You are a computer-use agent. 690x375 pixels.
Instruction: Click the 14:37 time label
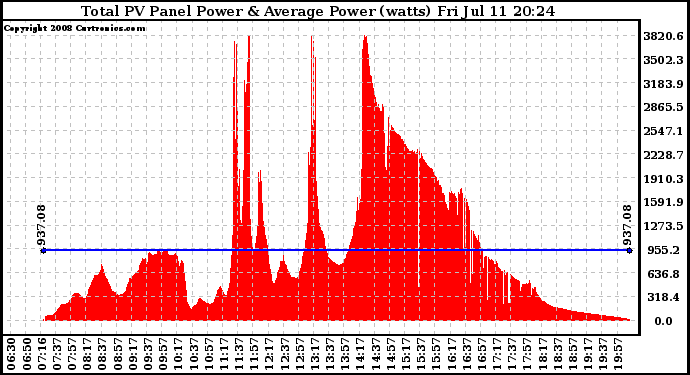pos(377,354)
